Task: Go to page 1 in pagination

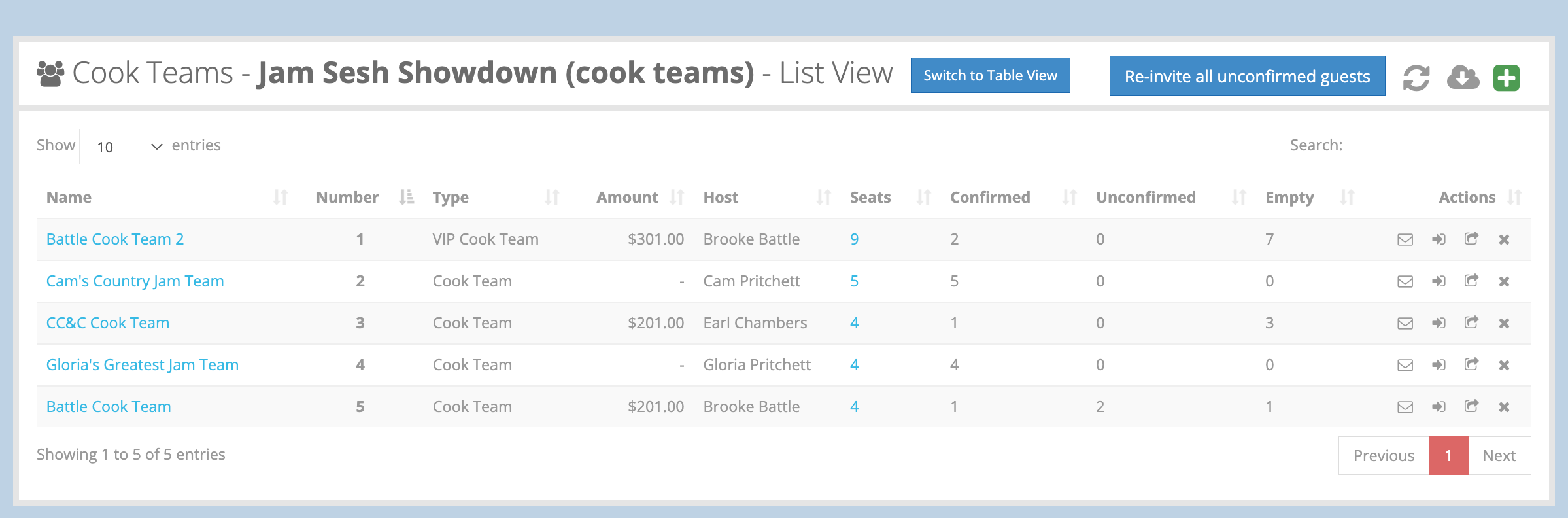Action: coord(1448,456)
